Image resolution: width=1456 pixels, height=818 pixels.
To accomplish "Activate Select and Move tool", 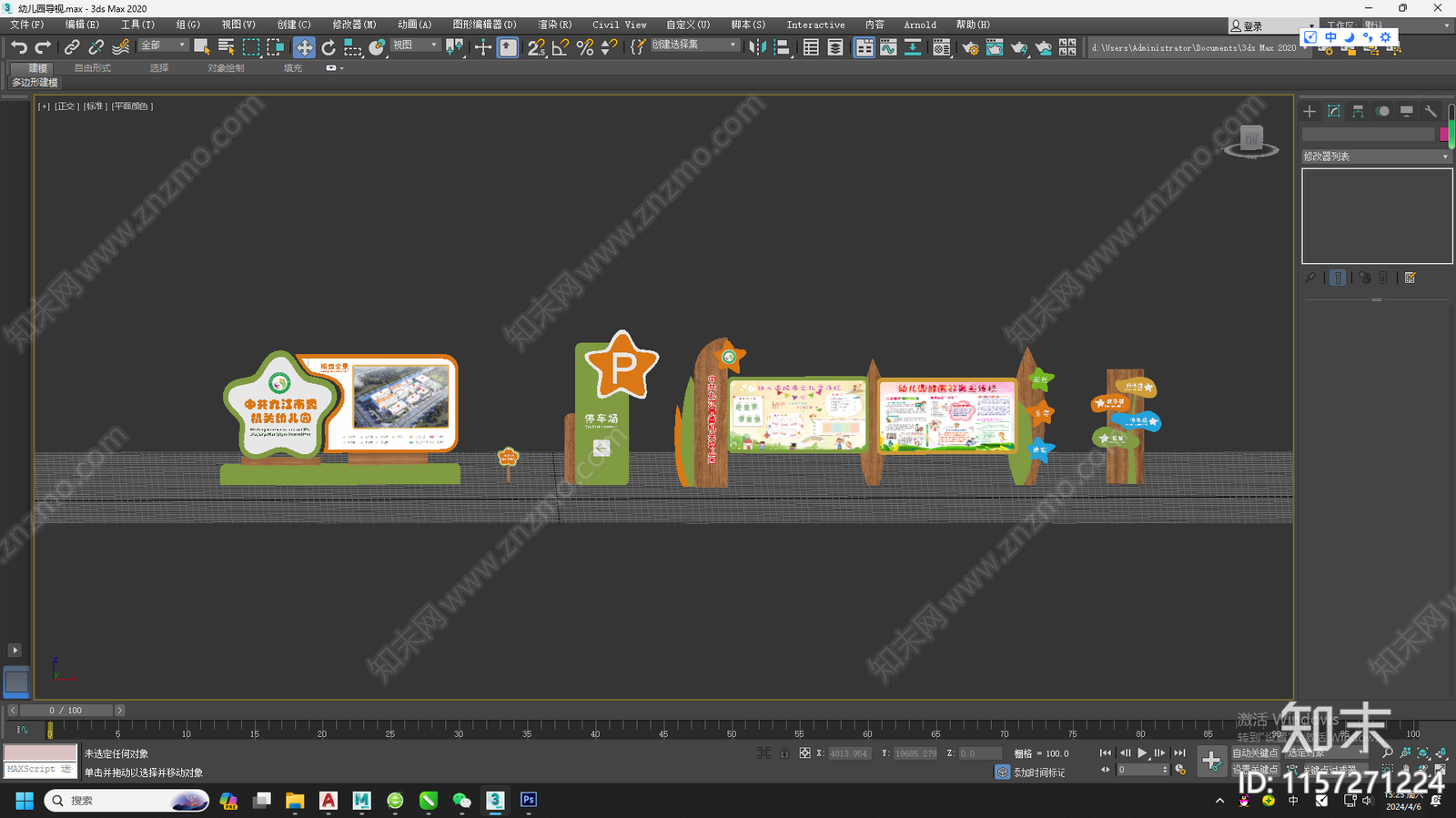I will click(304, 47).
